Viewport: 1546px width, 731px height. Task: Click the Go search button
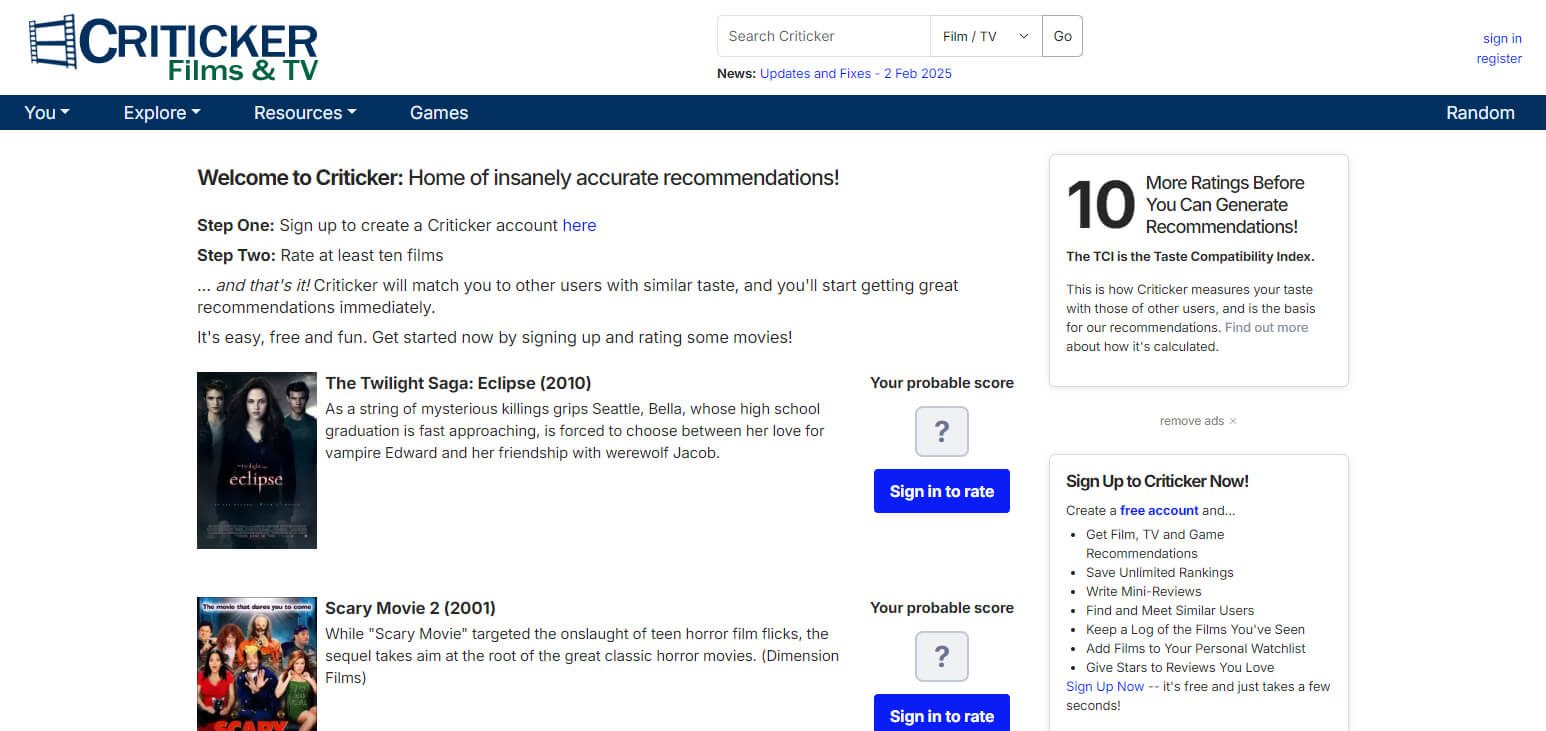click(x=1062, y=36)
